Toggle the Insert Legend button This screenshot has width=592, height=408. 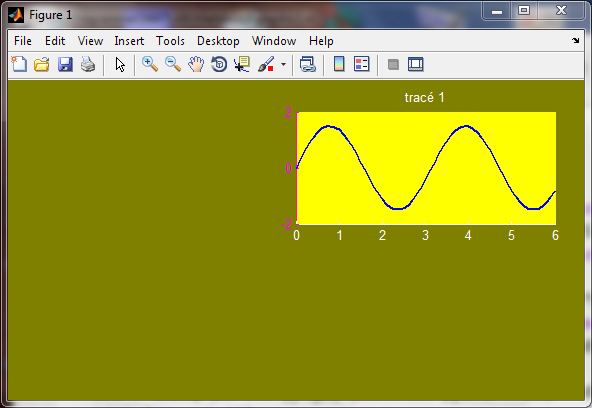click(x=362, y=64)
